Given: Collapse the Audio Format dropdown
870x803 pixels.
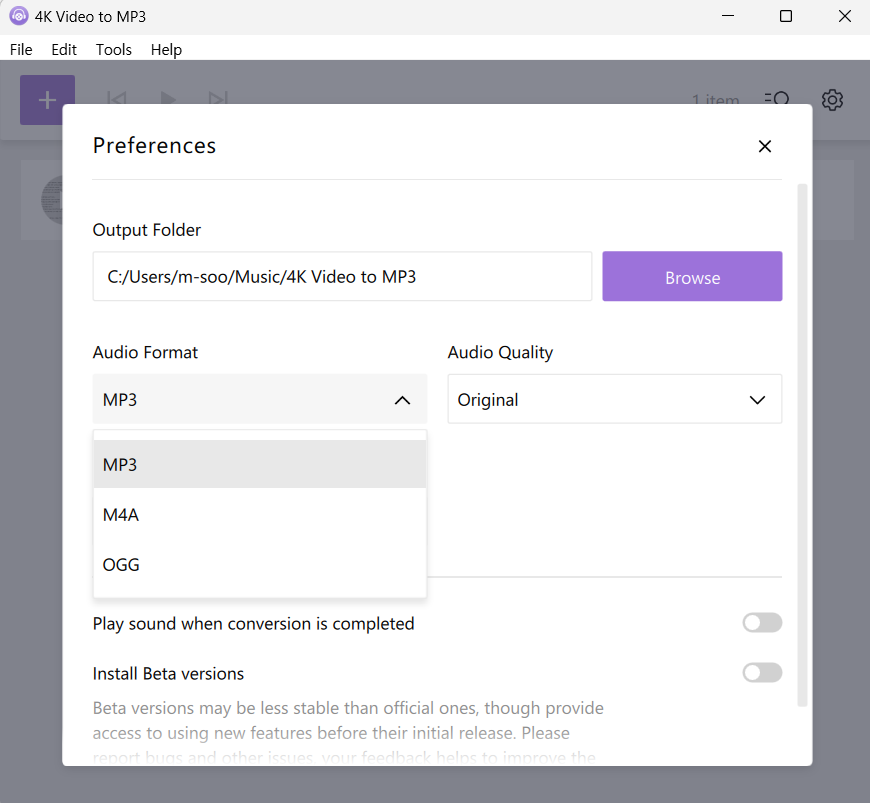Looking at the screenshot, I should click(260, 399).
